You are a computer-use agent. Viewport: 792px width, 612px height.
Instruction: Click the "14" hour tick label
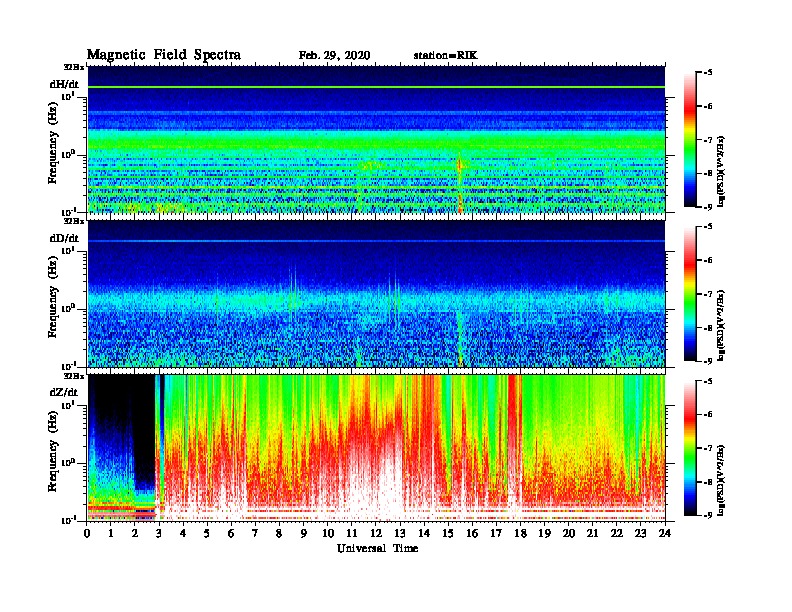pos(424,533)
